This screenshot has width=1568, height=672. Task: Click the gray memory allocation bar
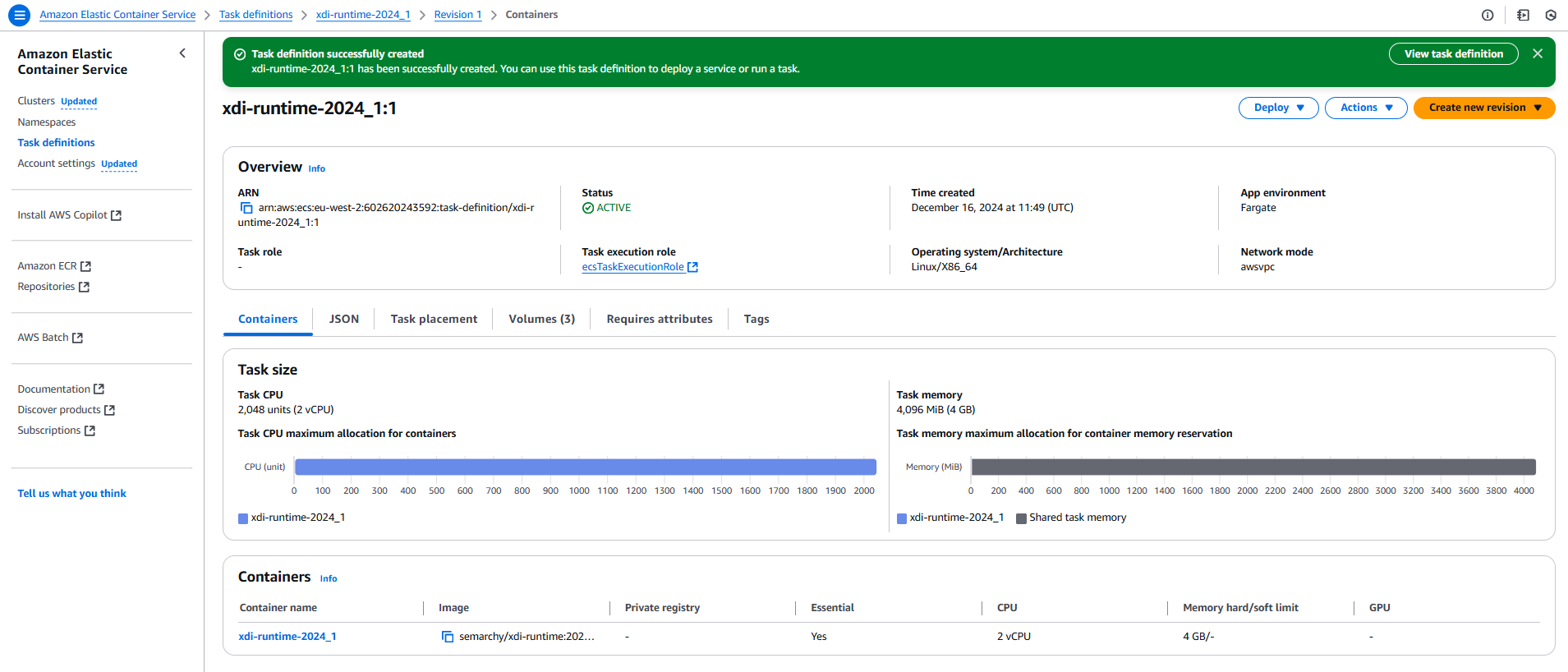1253,467
